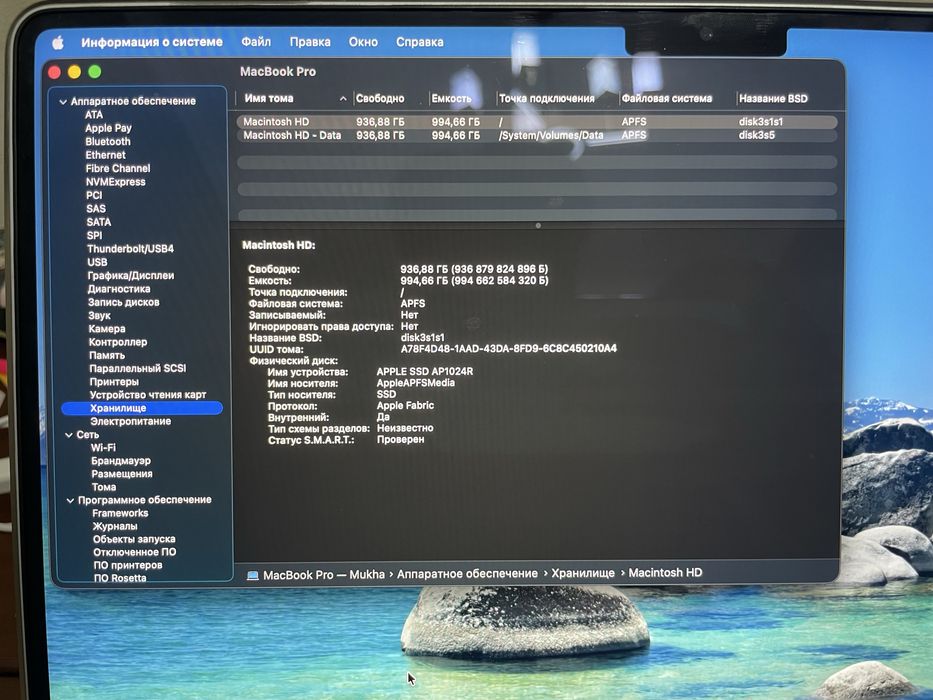This screenshot has height=700, width=933.
Task: Select Контроллер in the sidebar
Action: point(118,342)
